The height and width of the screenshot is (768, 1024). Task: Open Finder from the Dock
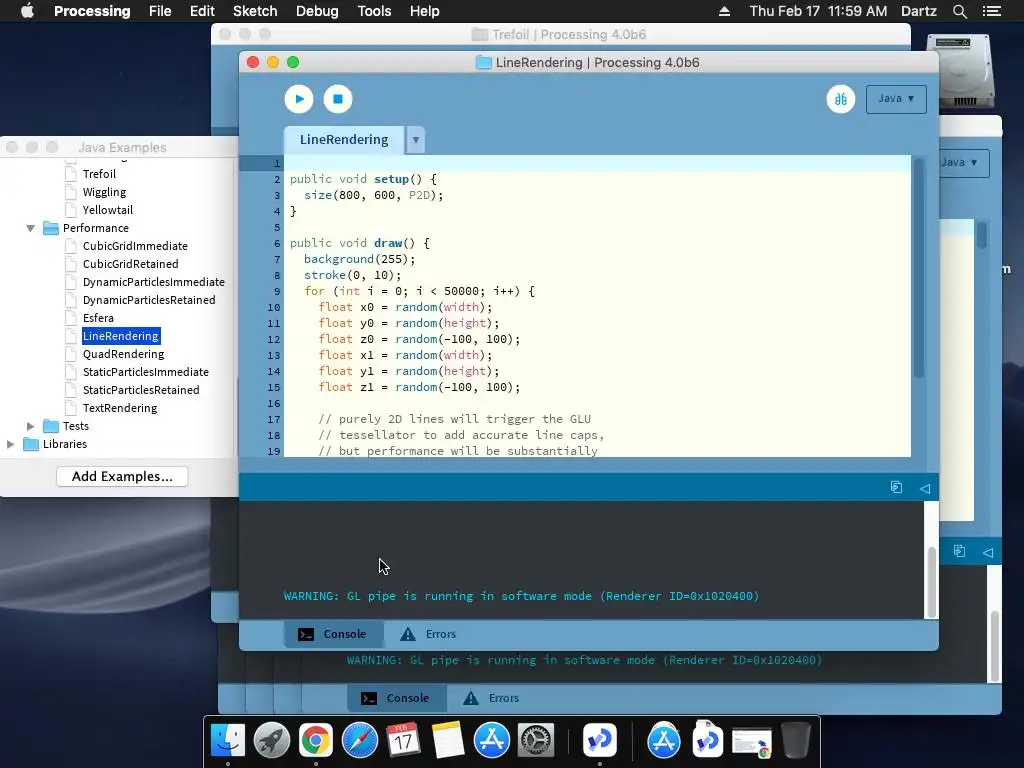click(228, 741)
